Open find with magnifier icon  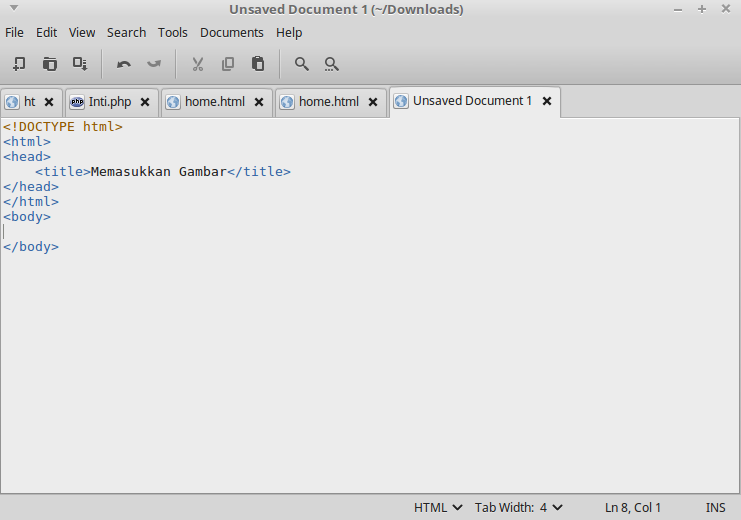302,64
